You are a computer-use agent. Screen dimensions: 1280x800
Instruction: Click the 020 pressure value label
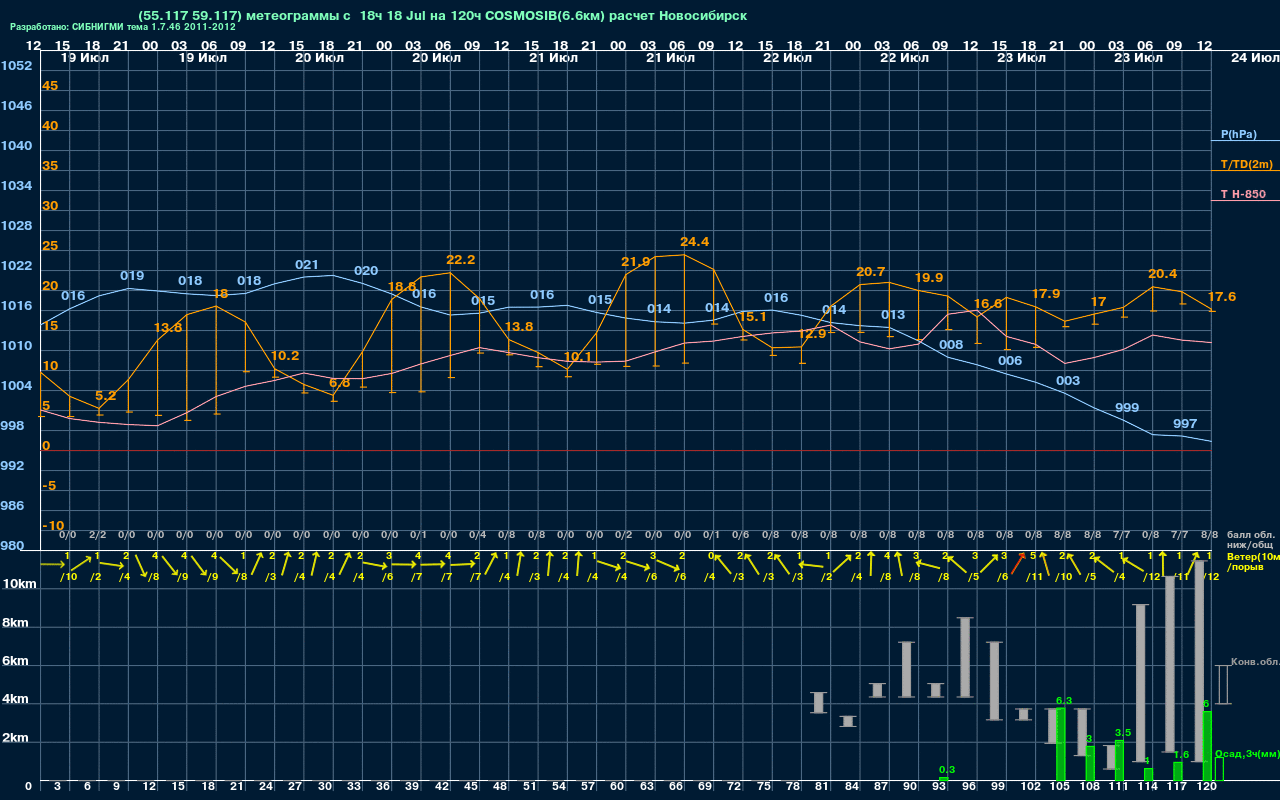click(x=366, y=271)
